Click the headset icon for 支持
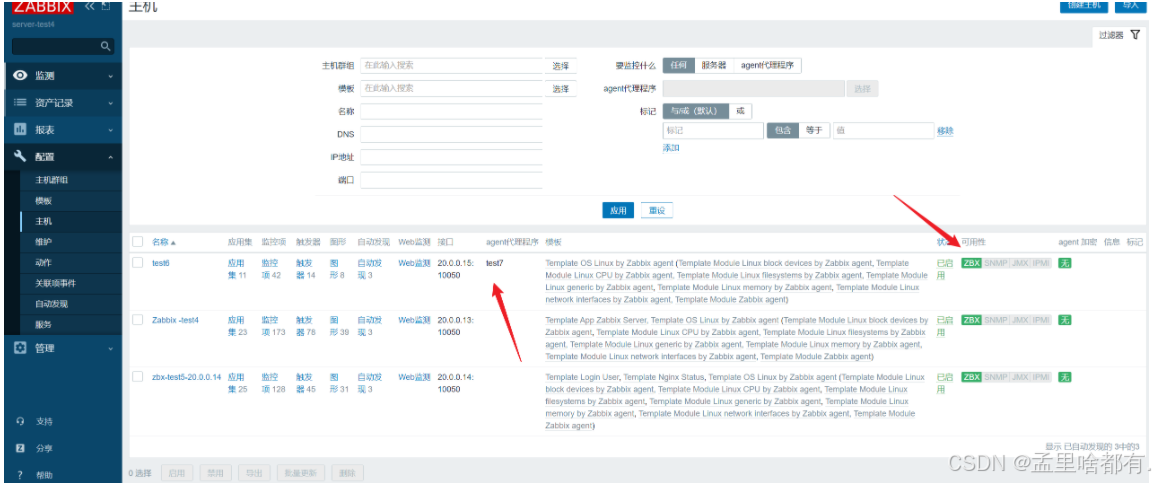1156x483 pixels. point(20,421)
